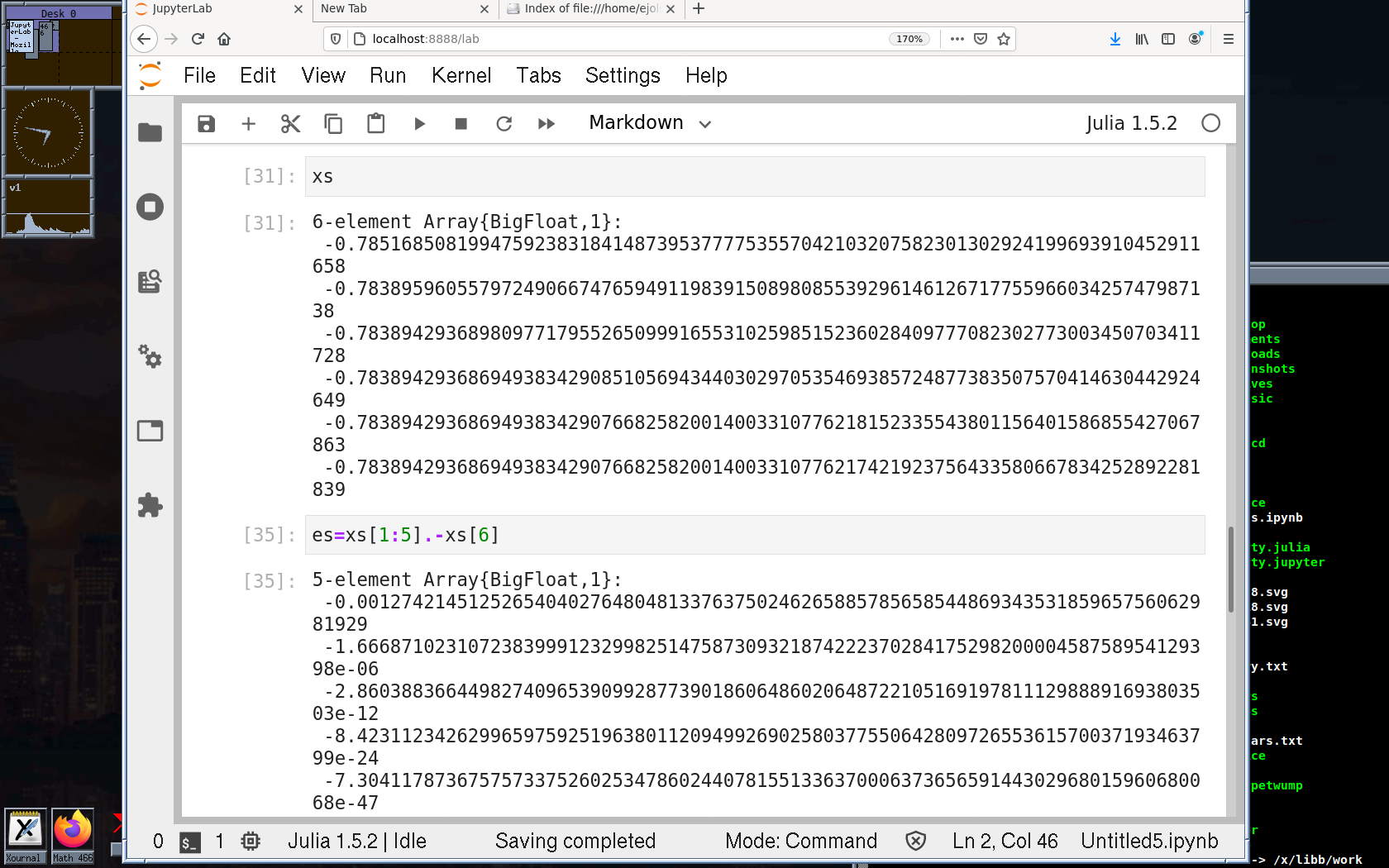Interrupt the kernel with stop icon
Screen dimensions: 1389x868
[461, 124]
